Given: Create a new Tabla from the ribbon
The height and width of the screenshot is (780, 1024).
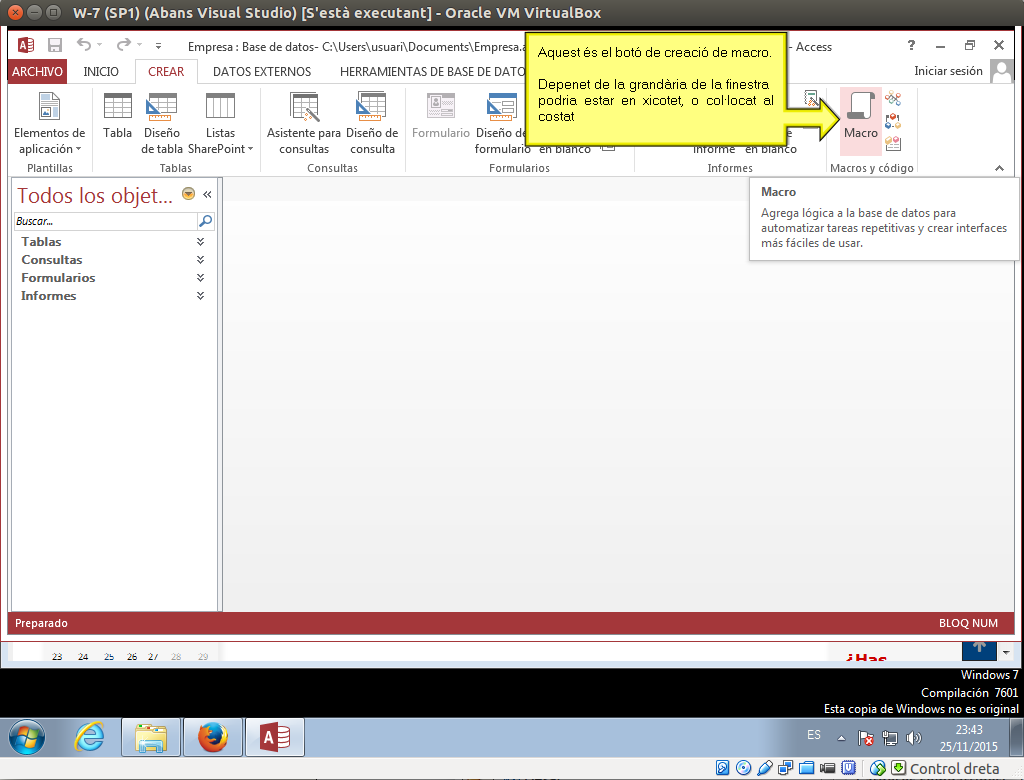Looking at the screenshot, I should (x=118, y=116).
